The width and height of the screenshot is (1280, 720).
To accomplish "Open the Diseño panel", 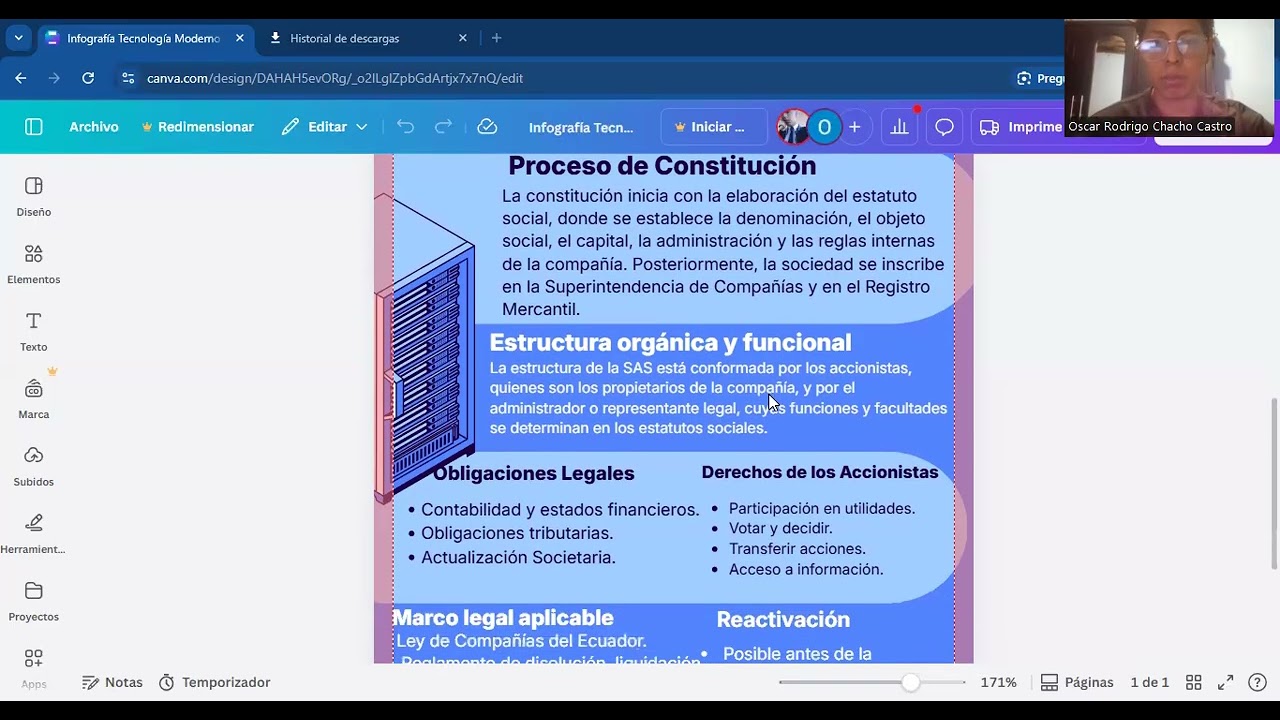I will coord(34,197).
